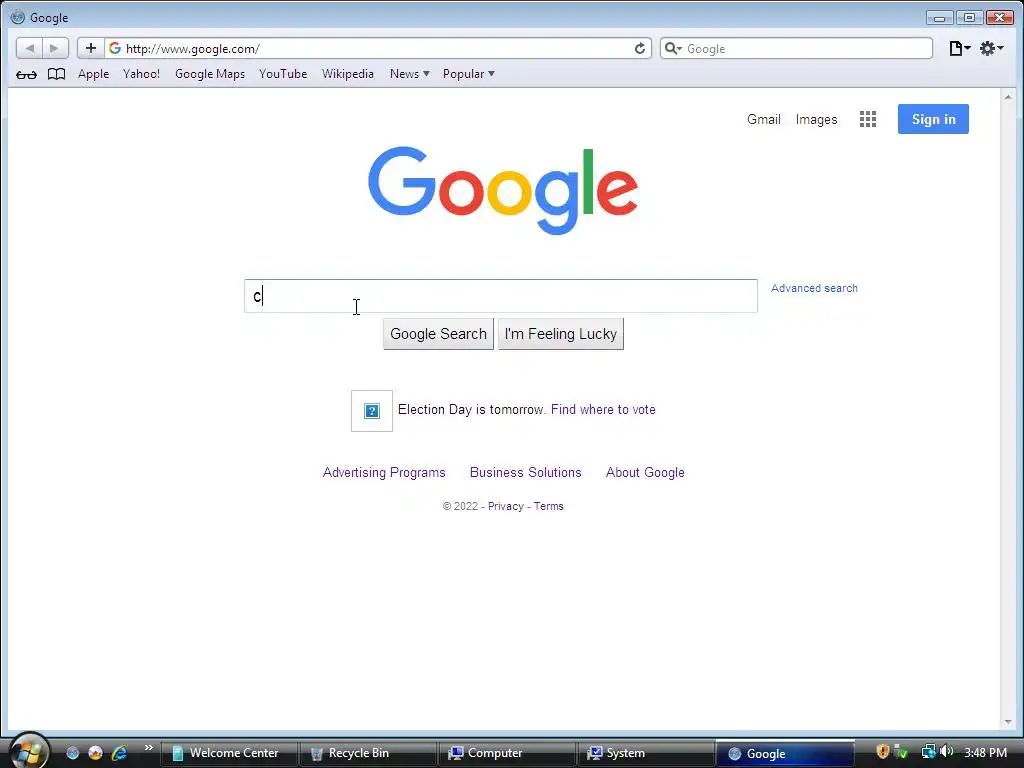
Task: Click the security shield tray icon
Action: [882, 752]
